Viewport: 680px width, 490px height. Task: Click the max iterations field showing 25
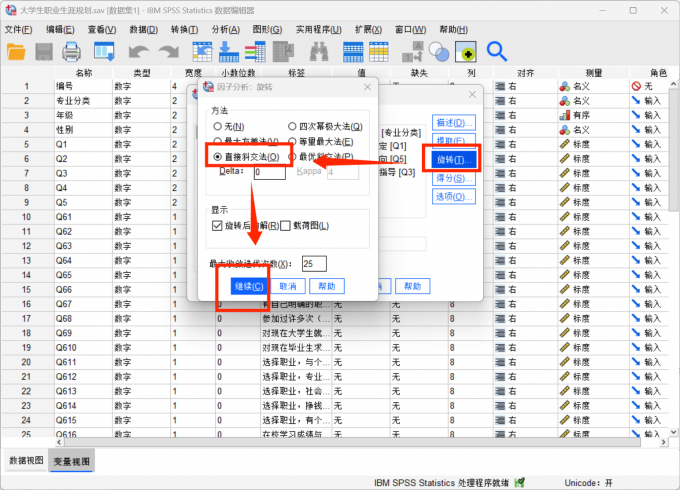click(x=313, y=264)
